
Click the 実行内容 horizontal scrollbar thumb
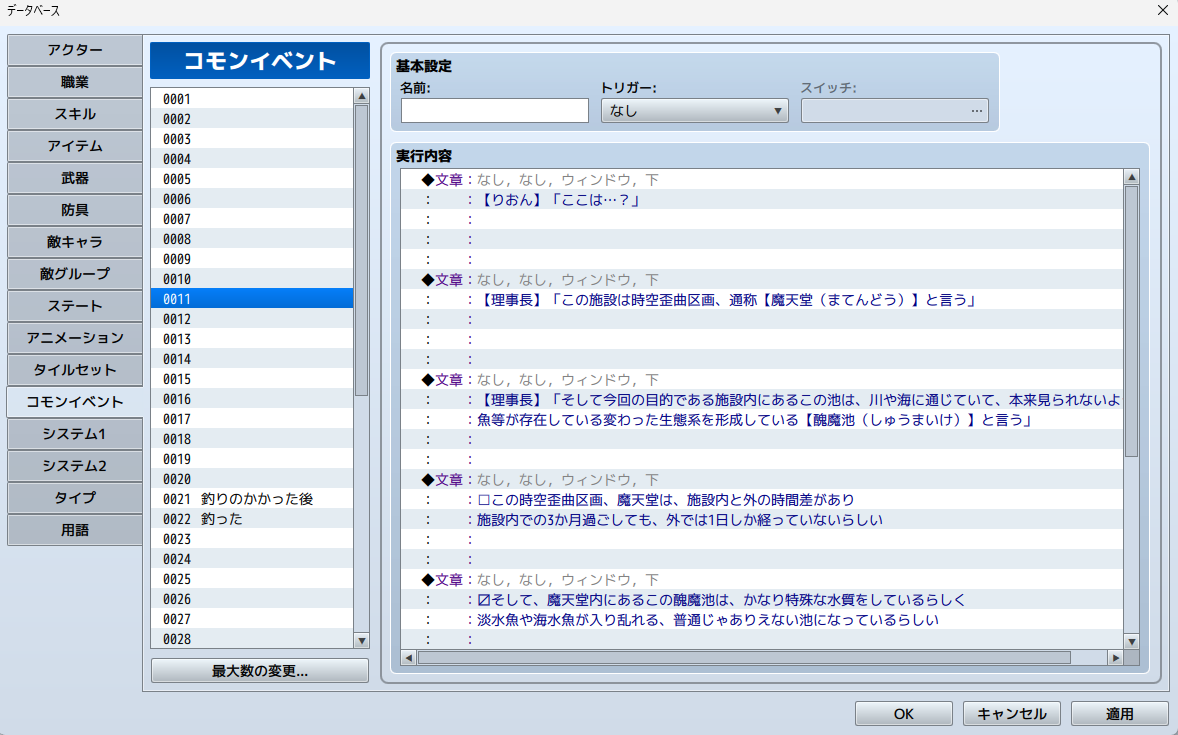pos(744,658)
